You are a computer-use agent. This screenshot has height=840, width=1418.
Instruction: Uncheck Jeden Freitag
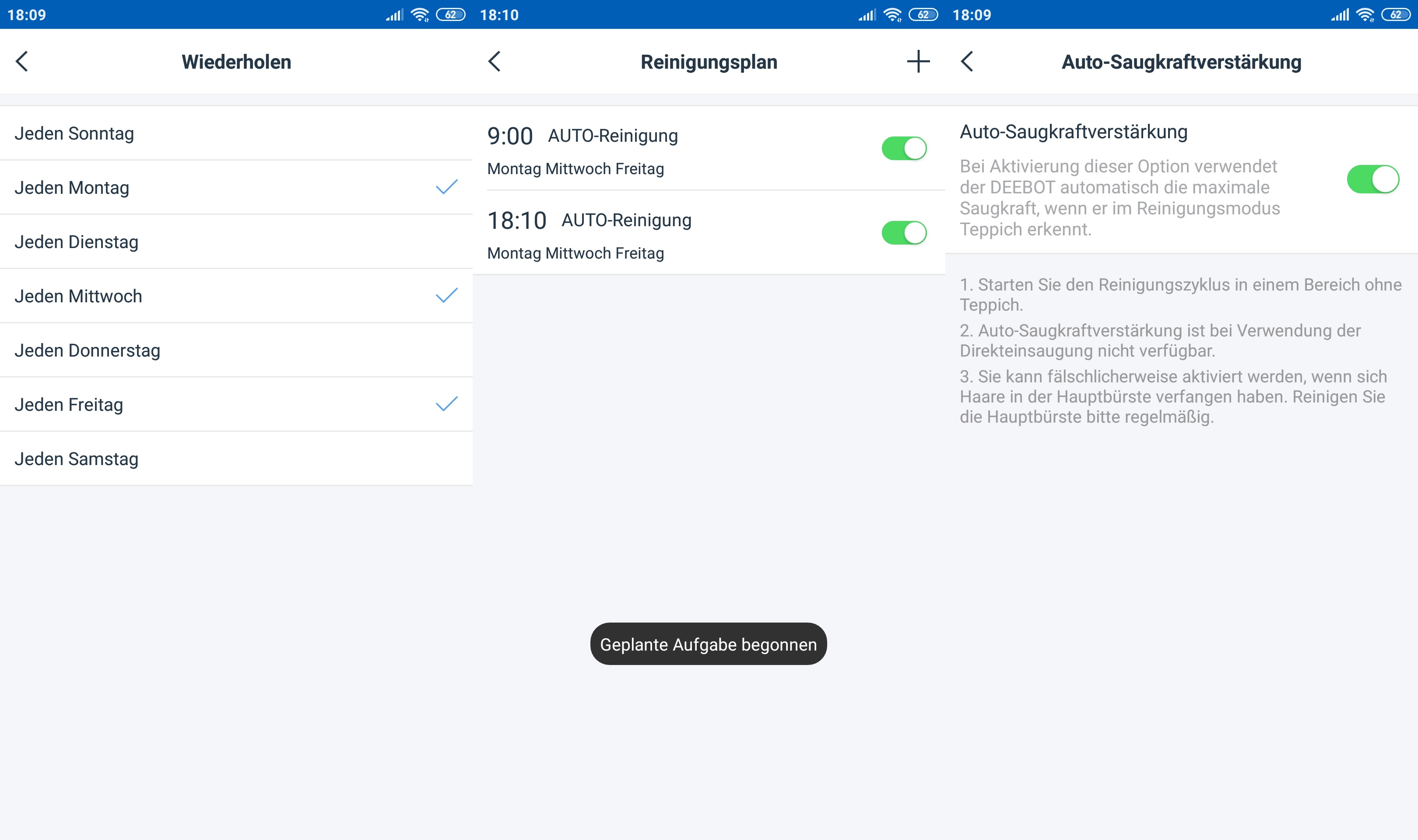click(236, 405)
